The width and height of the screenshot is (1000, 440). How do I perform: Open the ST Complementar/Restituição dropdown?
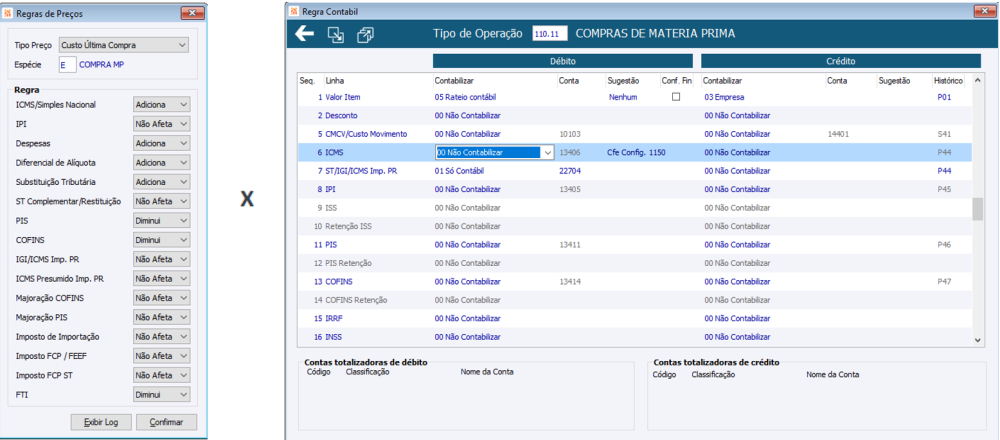click(161, 202)
